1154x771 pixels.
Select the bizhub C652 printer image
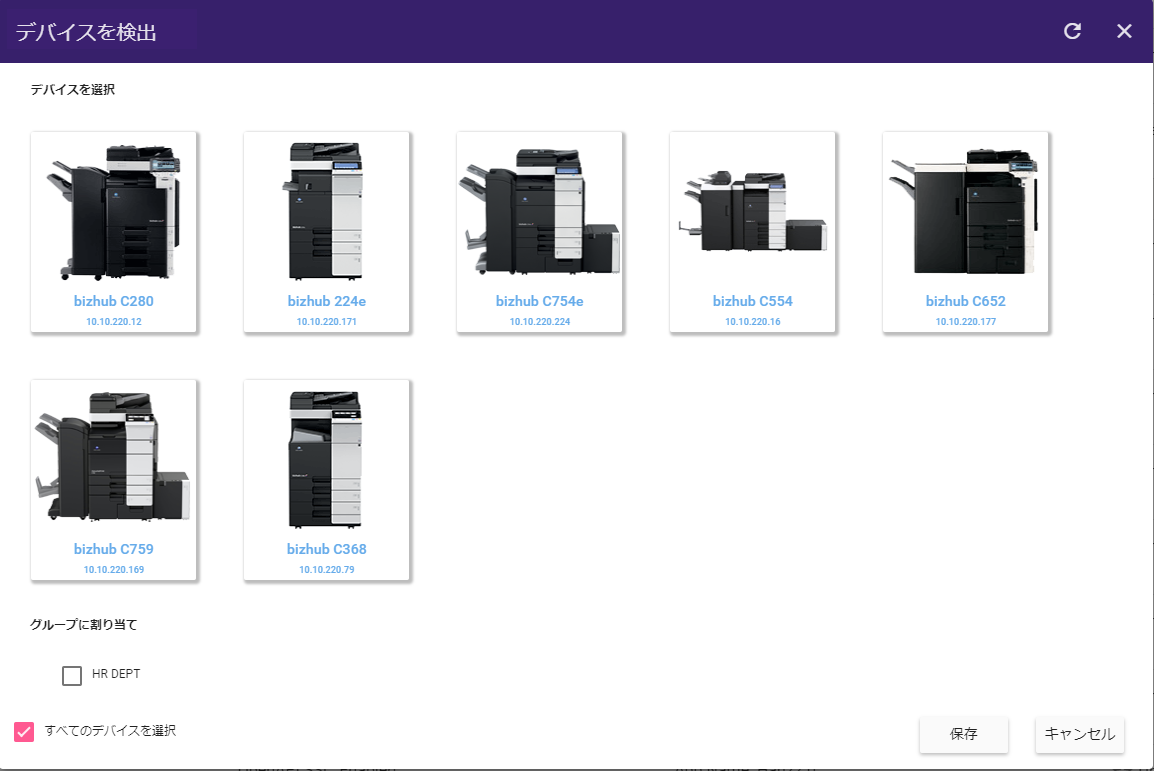click(x=964, y=211)
